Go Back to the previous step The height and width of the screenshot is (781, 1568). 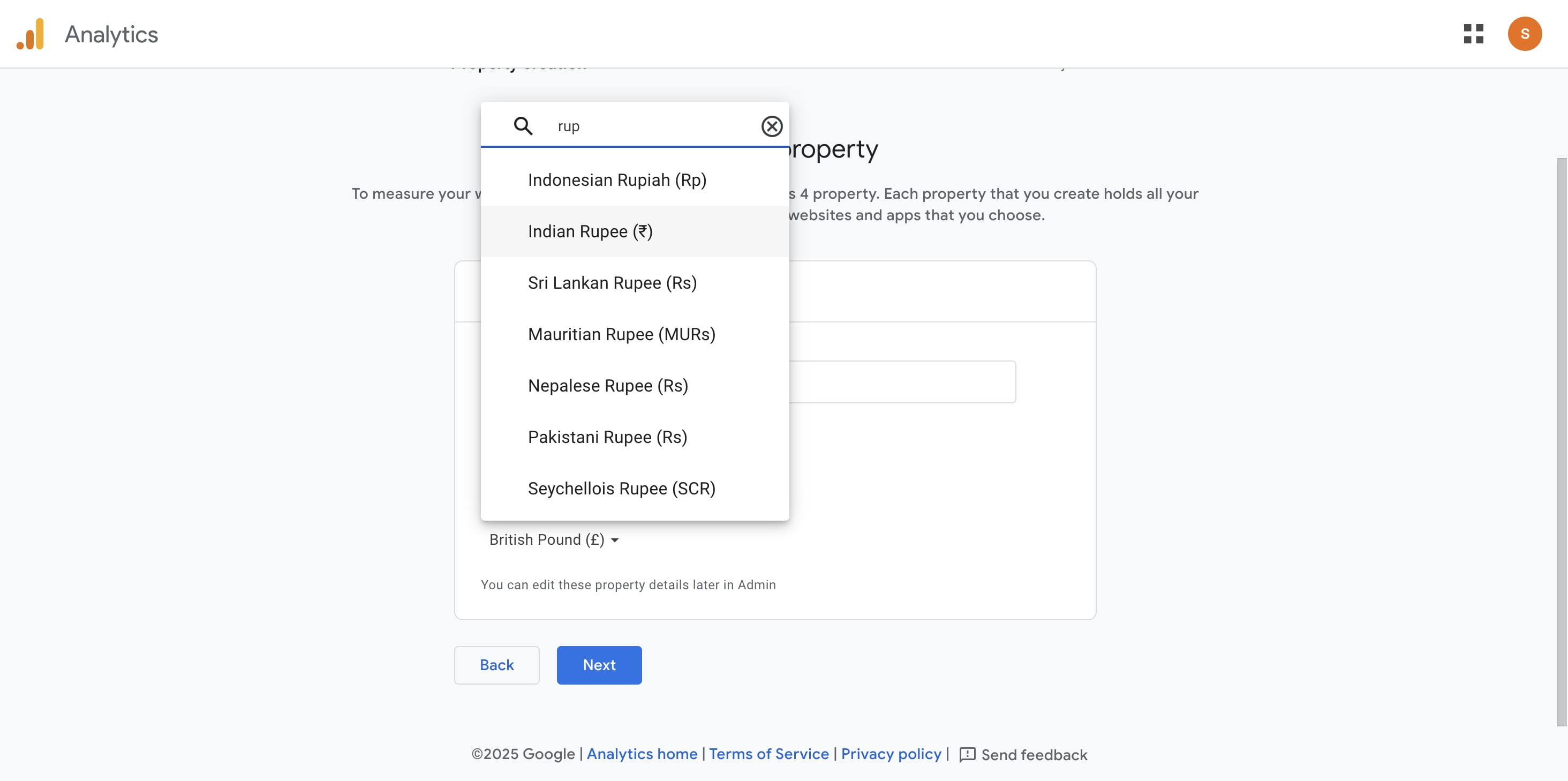[497, 665]
